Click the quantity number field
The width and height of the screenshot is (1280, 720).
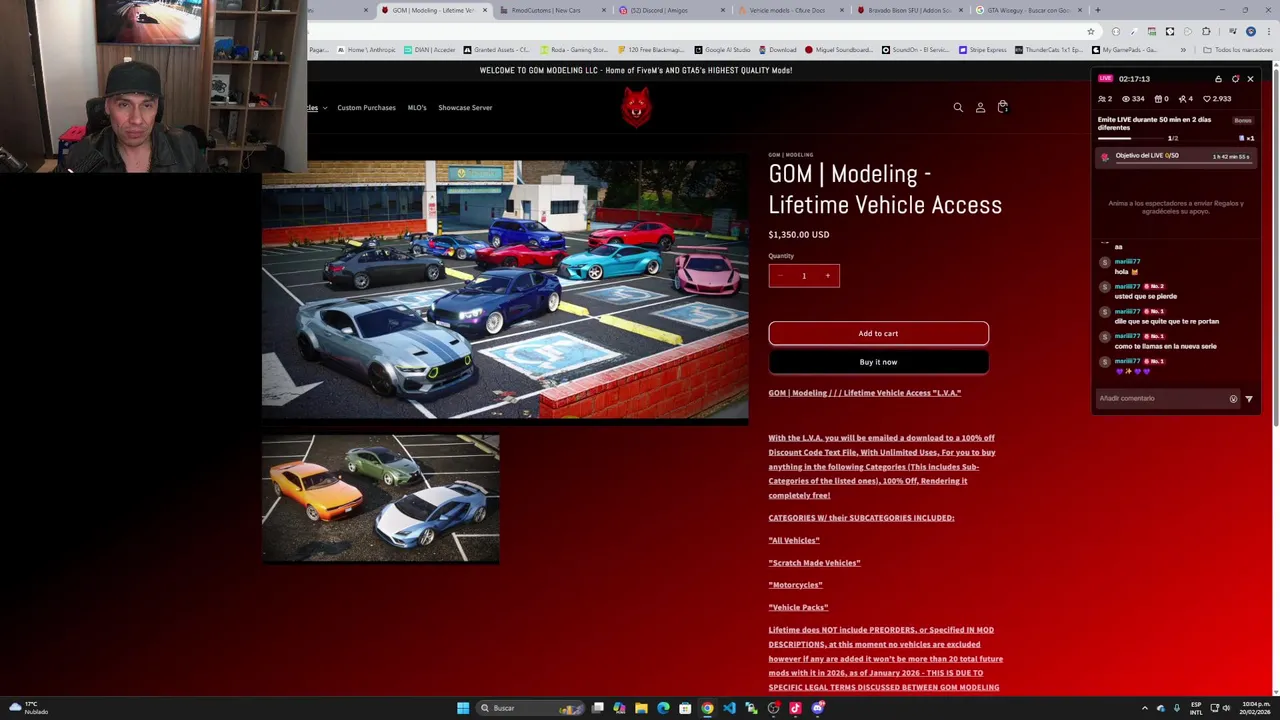point(804,276)
